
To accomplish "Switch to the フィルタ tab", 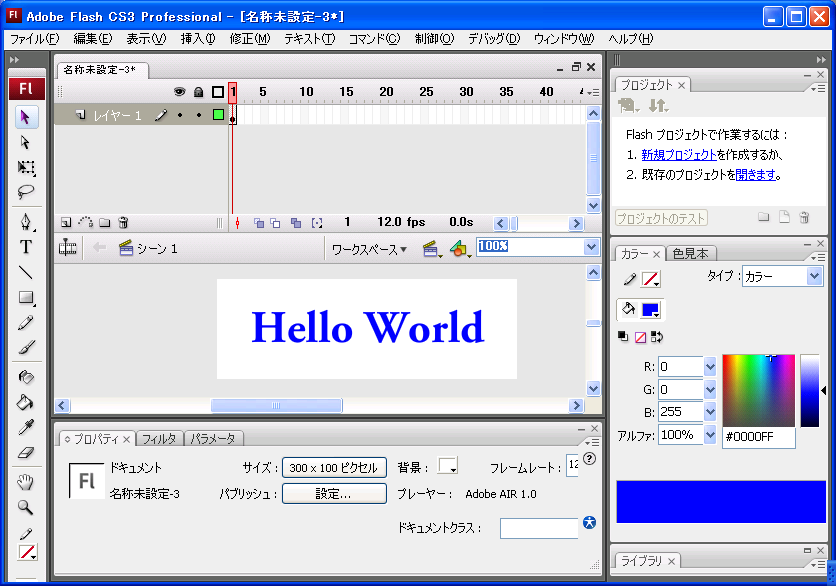I will pyautogui.click(x=159, y=439).
